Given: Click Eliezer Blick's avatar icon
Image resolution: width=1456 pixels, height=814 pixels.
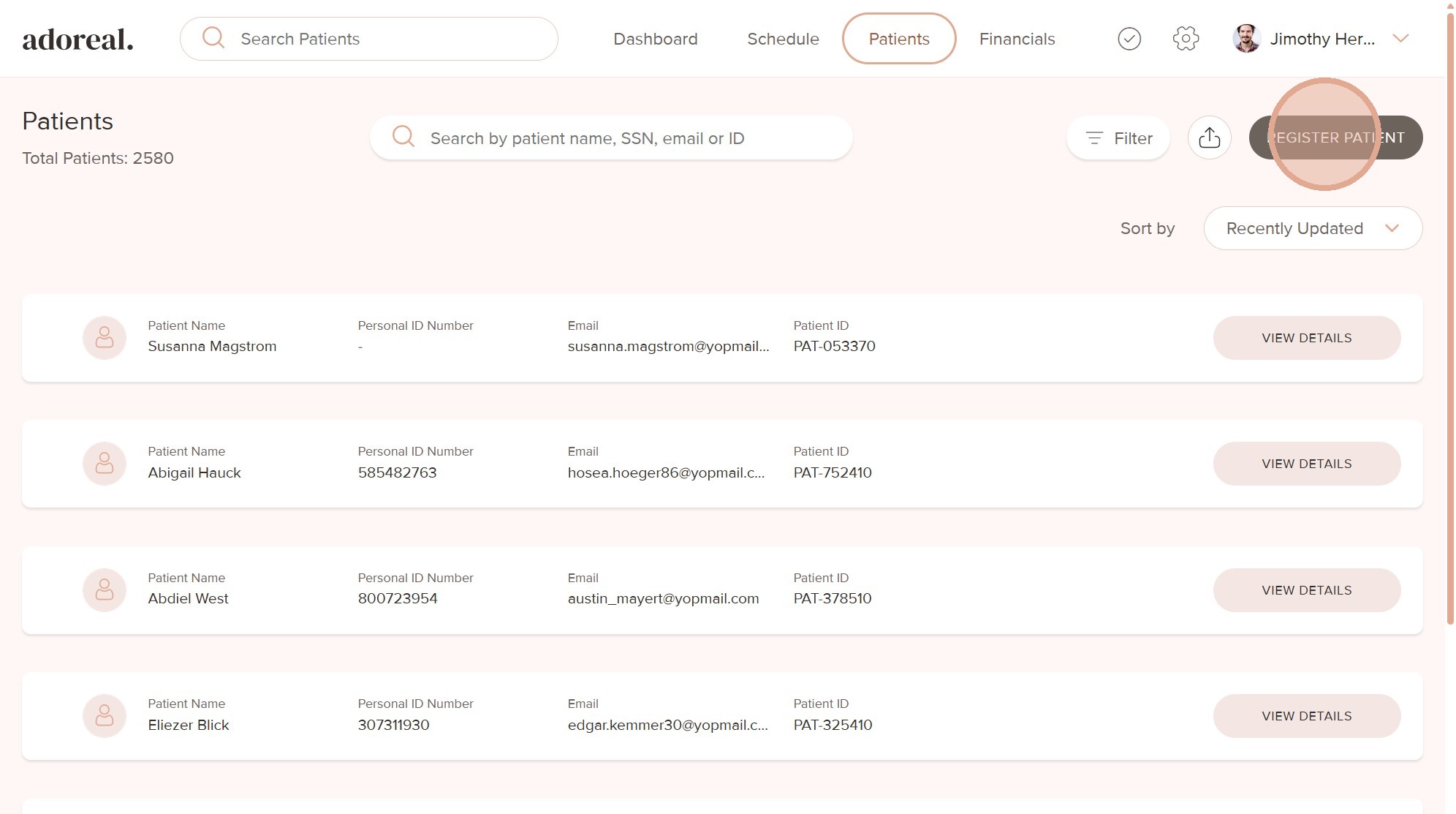Looking at the screenshot, I should (105, 715).
